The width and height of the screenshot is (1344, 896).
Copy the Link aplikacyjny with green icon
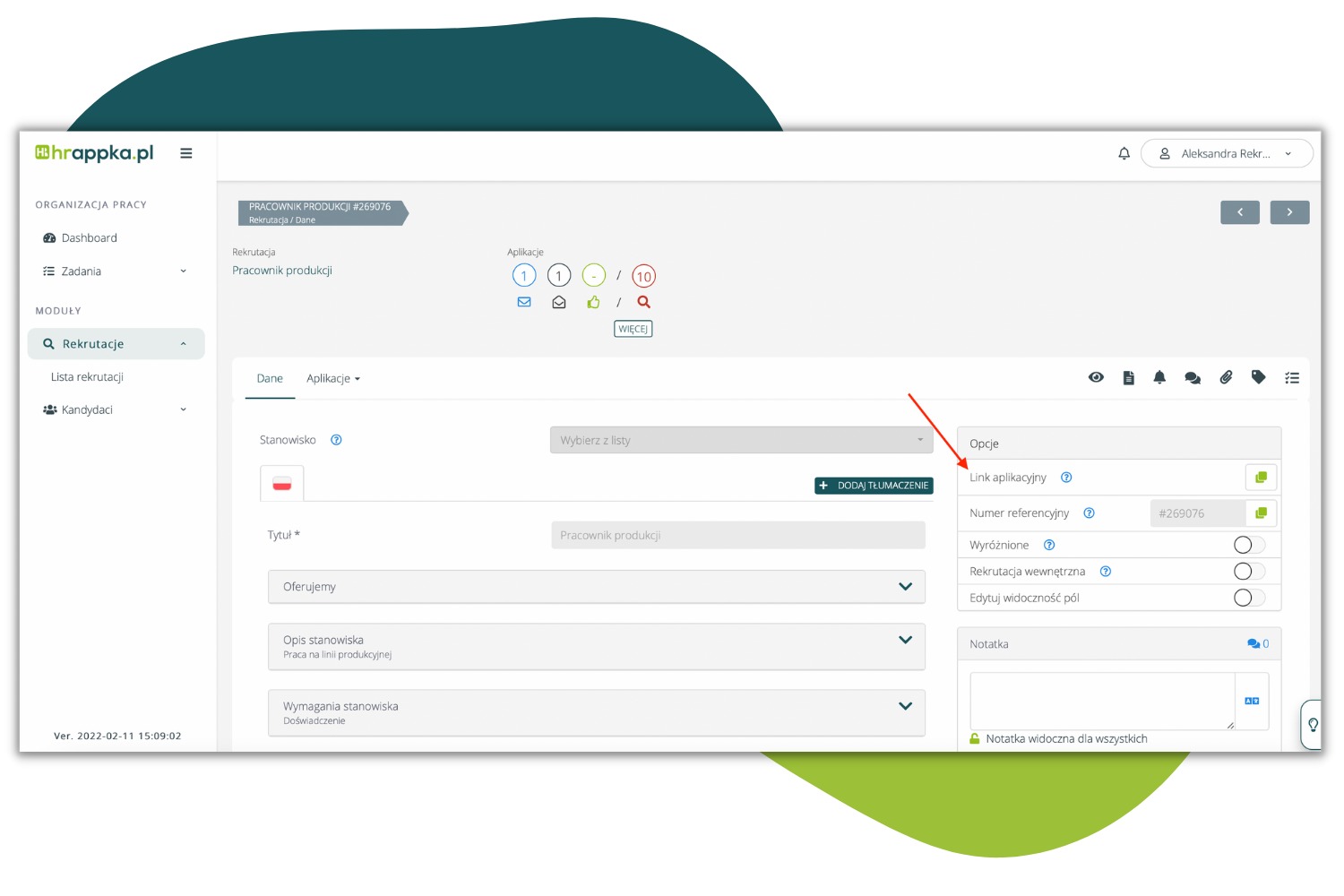click(1261, 478)
